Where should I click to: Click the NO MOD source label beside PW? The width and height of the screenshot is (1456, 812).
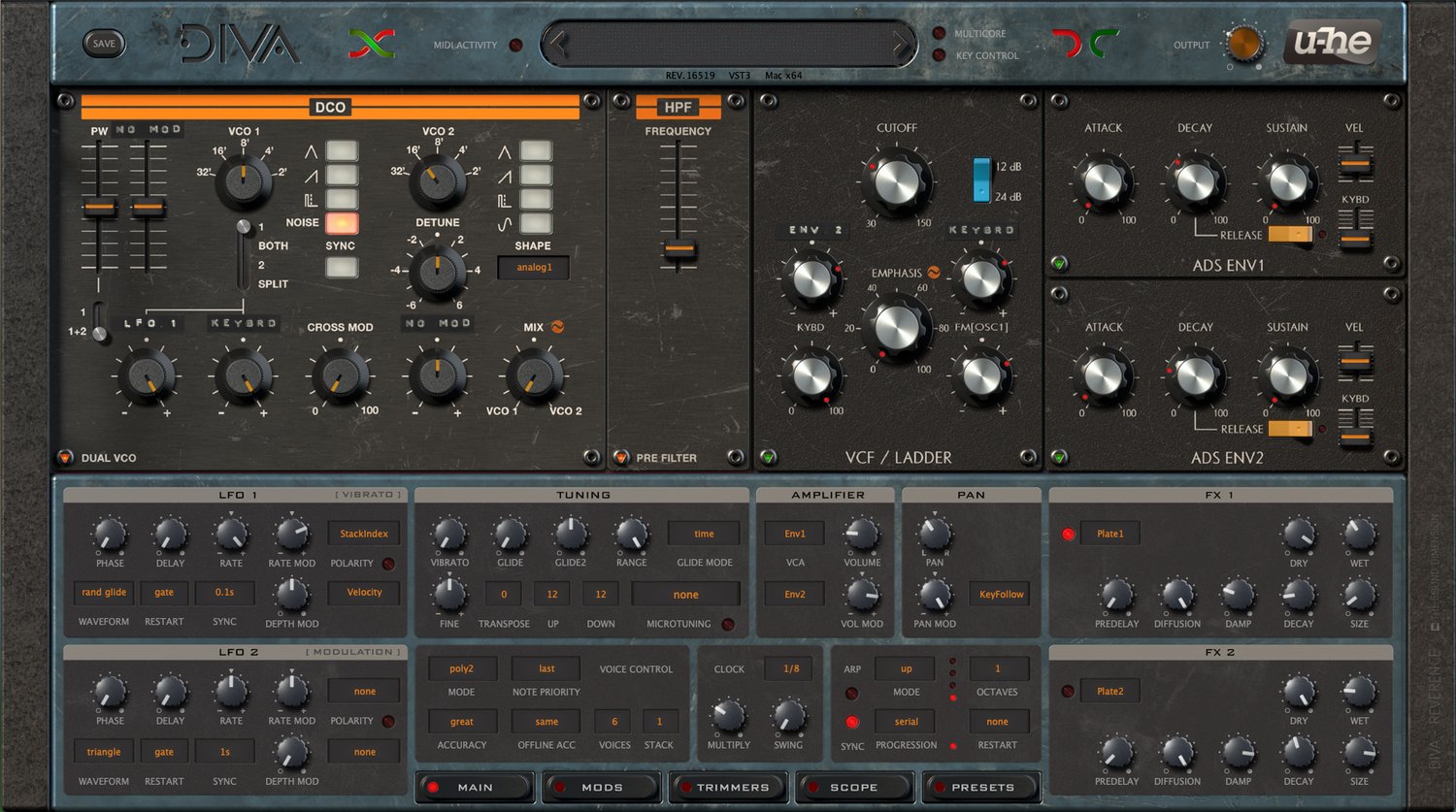tap(148, 129)
